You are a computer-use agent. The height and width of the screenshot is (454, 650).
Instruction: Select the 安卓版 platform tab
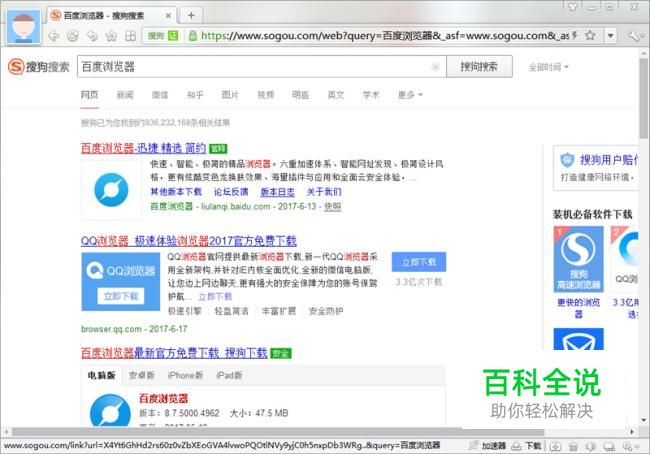tap(142, 376)
